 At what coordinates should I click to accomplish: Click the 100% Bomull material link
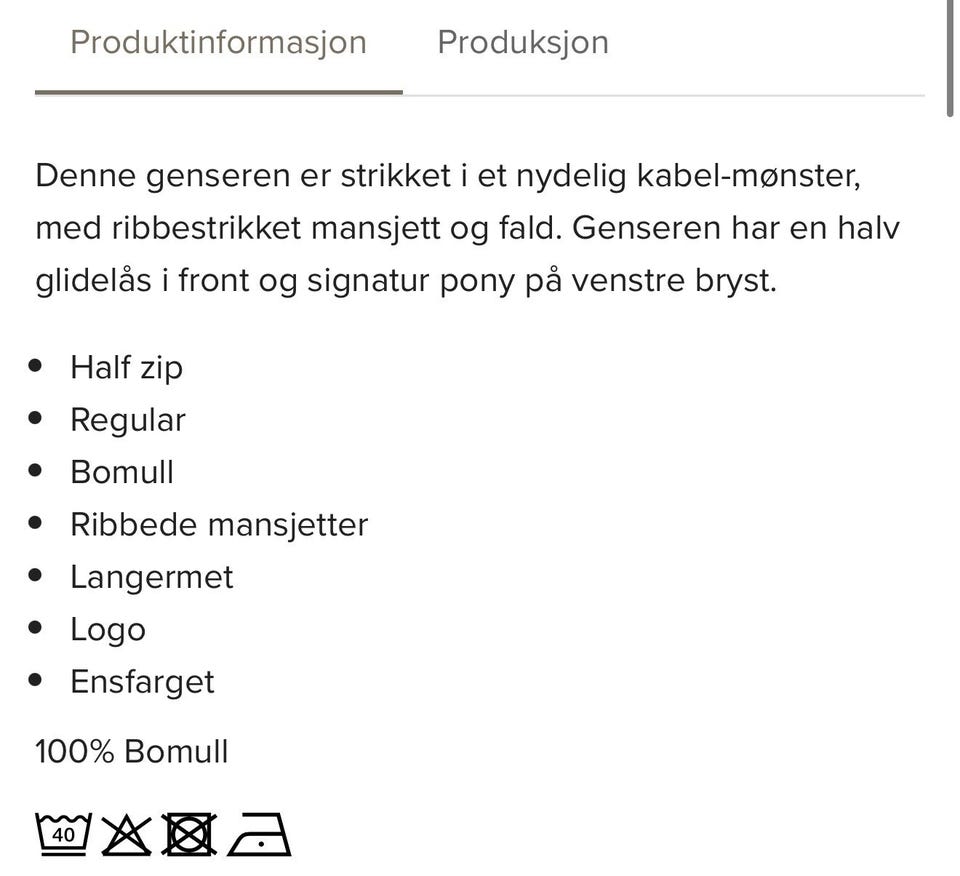[131, 751]
